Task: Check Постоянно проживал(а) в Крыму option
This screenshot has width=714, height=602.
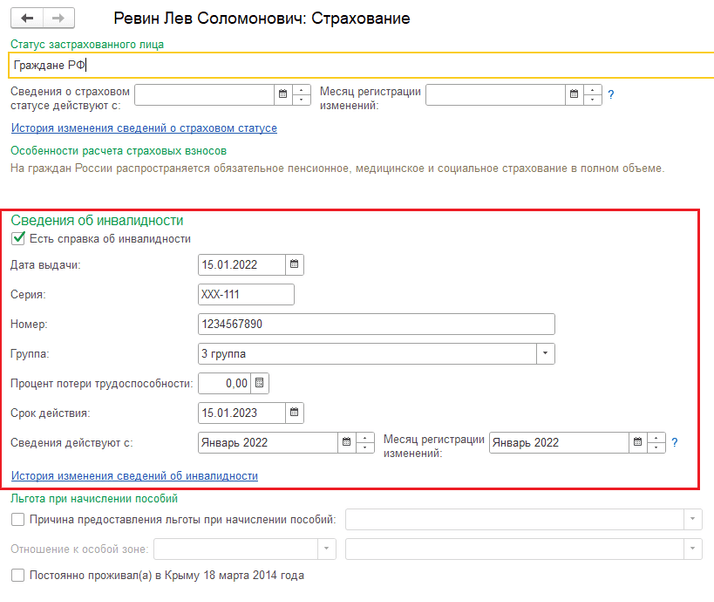Action: click(18, 575)
